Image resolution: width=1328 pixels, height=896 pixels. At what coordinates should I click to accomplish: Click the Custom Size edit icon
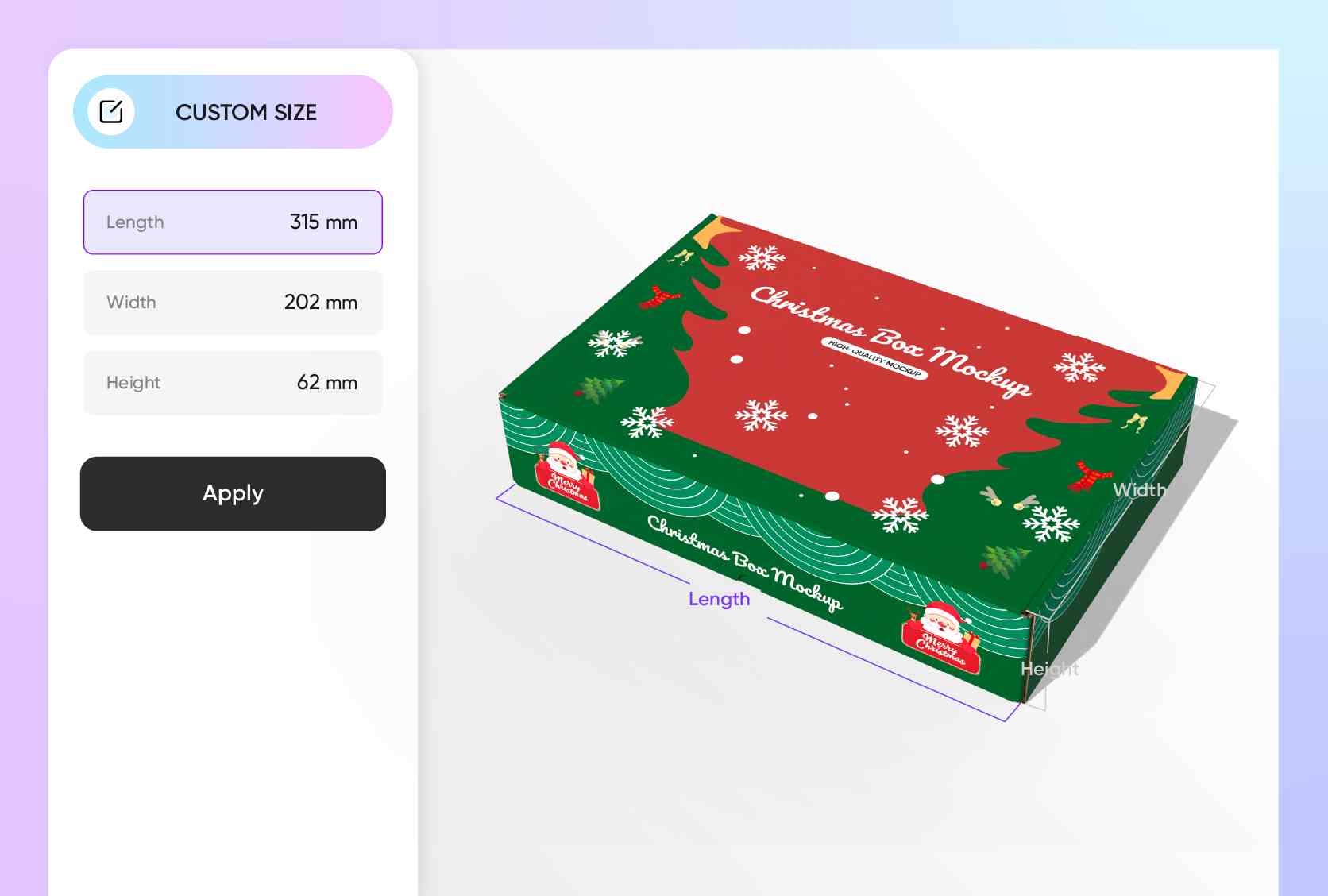(111, 112)
